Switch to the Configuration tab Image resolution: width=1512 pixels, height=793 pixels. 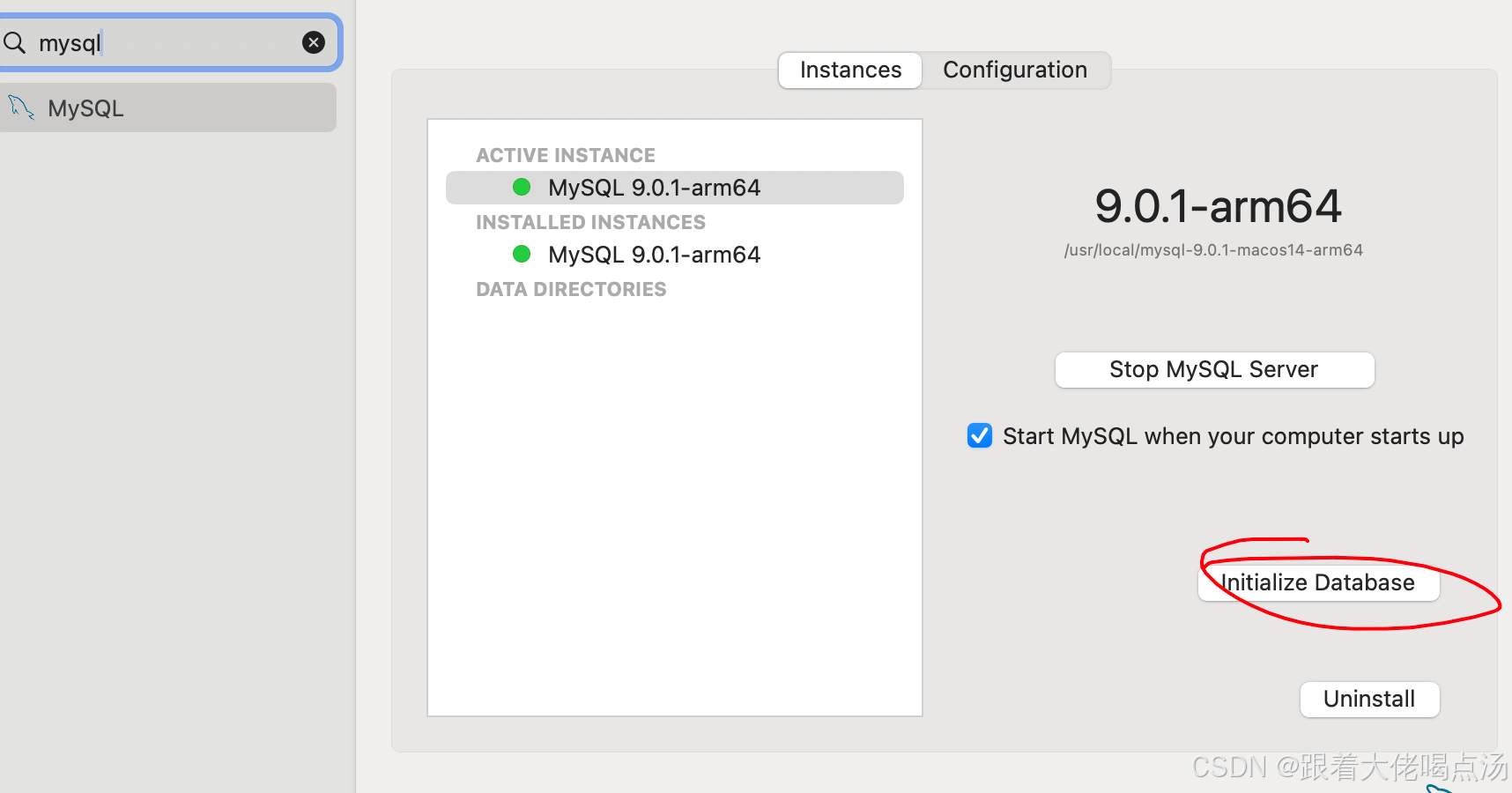(1015, 70)
